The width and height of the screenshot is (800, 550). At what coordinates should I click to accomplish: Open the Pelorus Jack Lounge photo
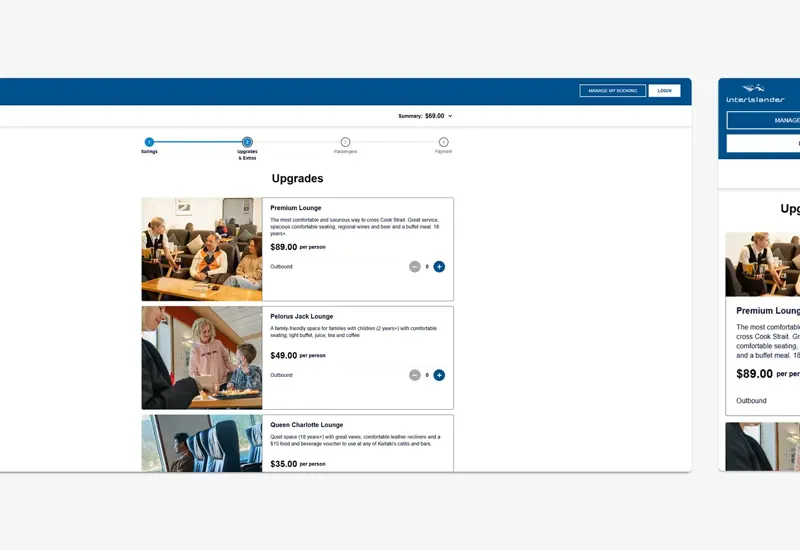coord(202,358)
